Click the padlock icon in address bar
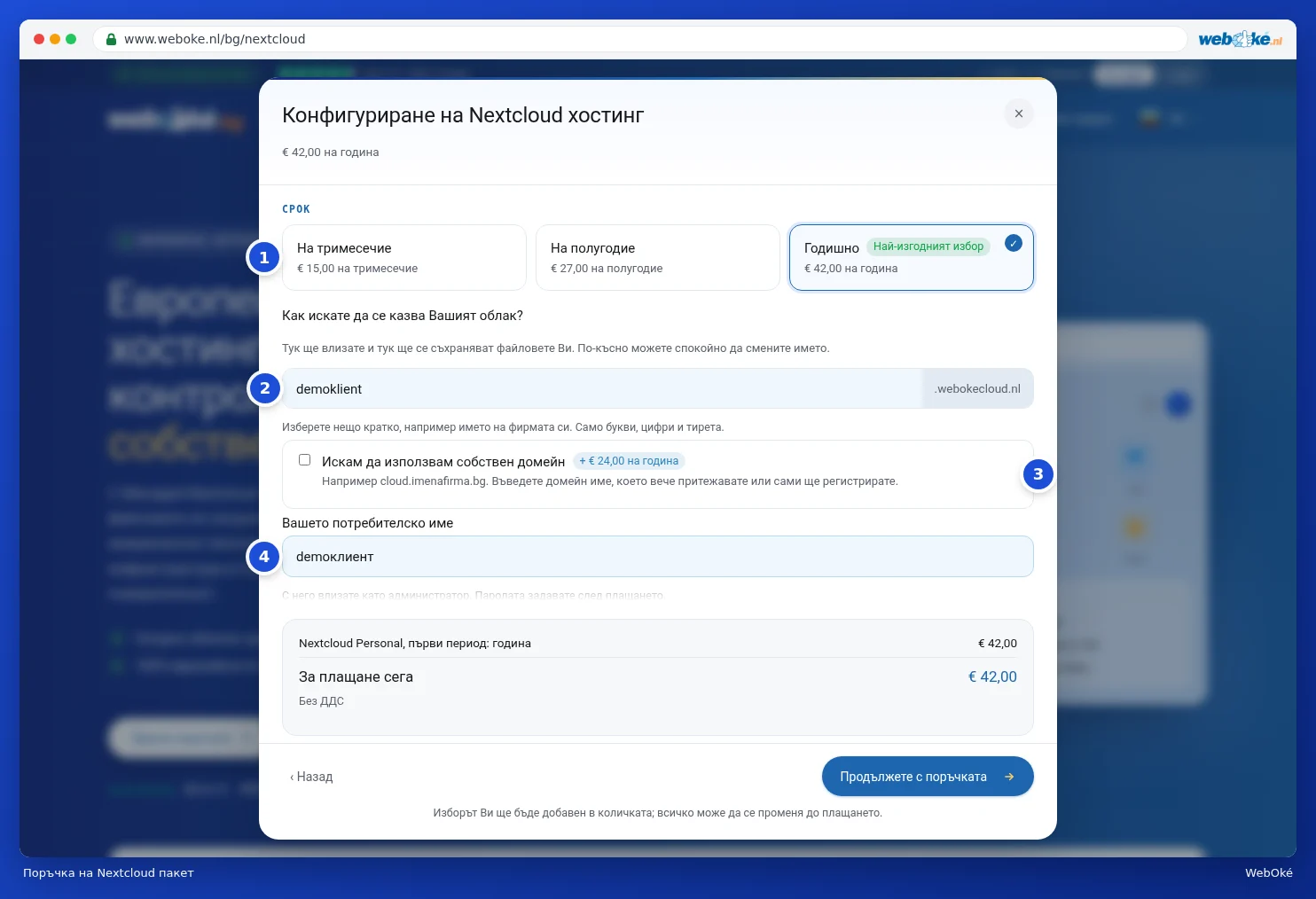 [112, 39]
